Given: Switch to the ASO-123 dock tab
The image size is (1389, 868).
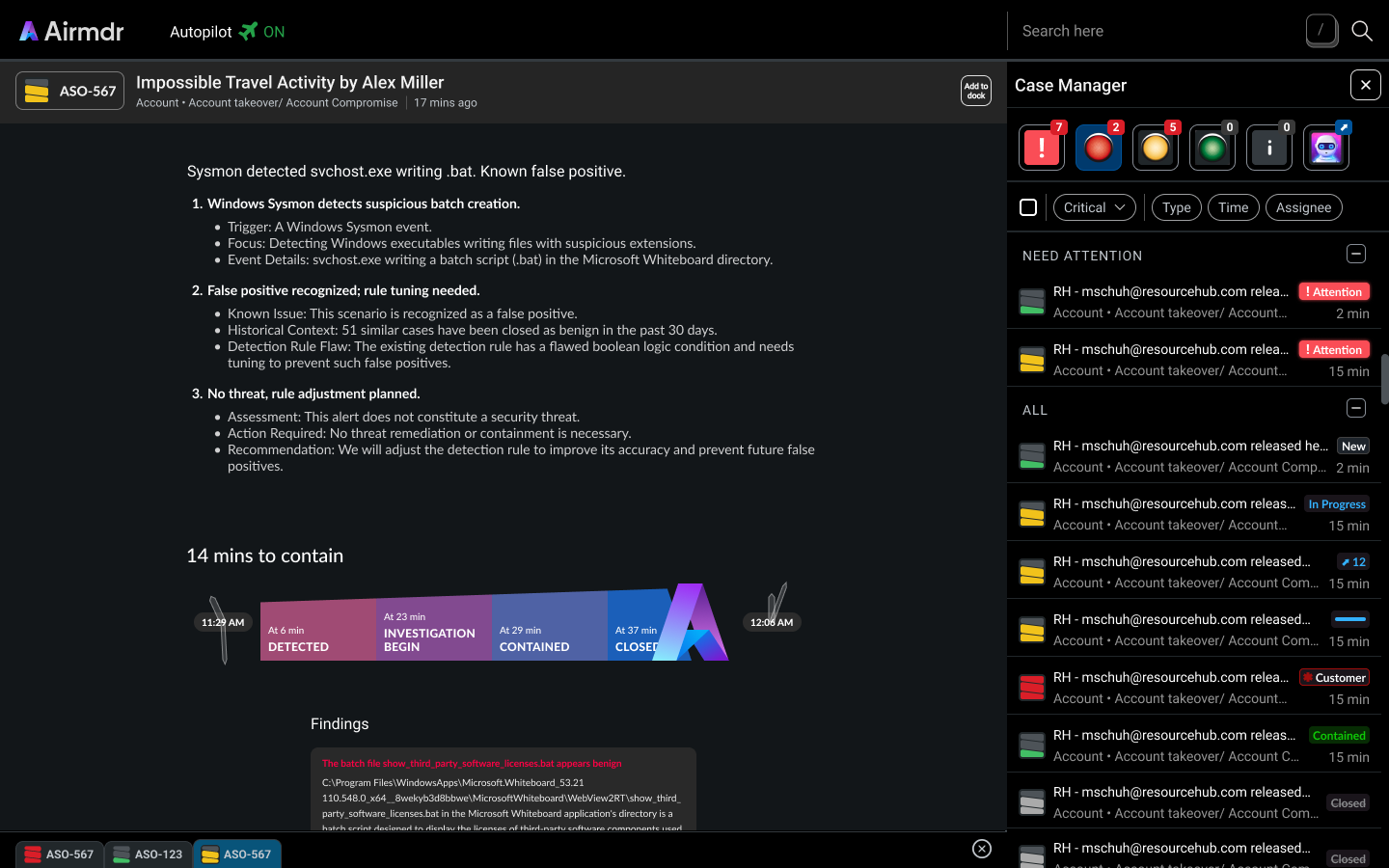Looking at the screenshot, I should pyautogui.click(x=148, y=854).
